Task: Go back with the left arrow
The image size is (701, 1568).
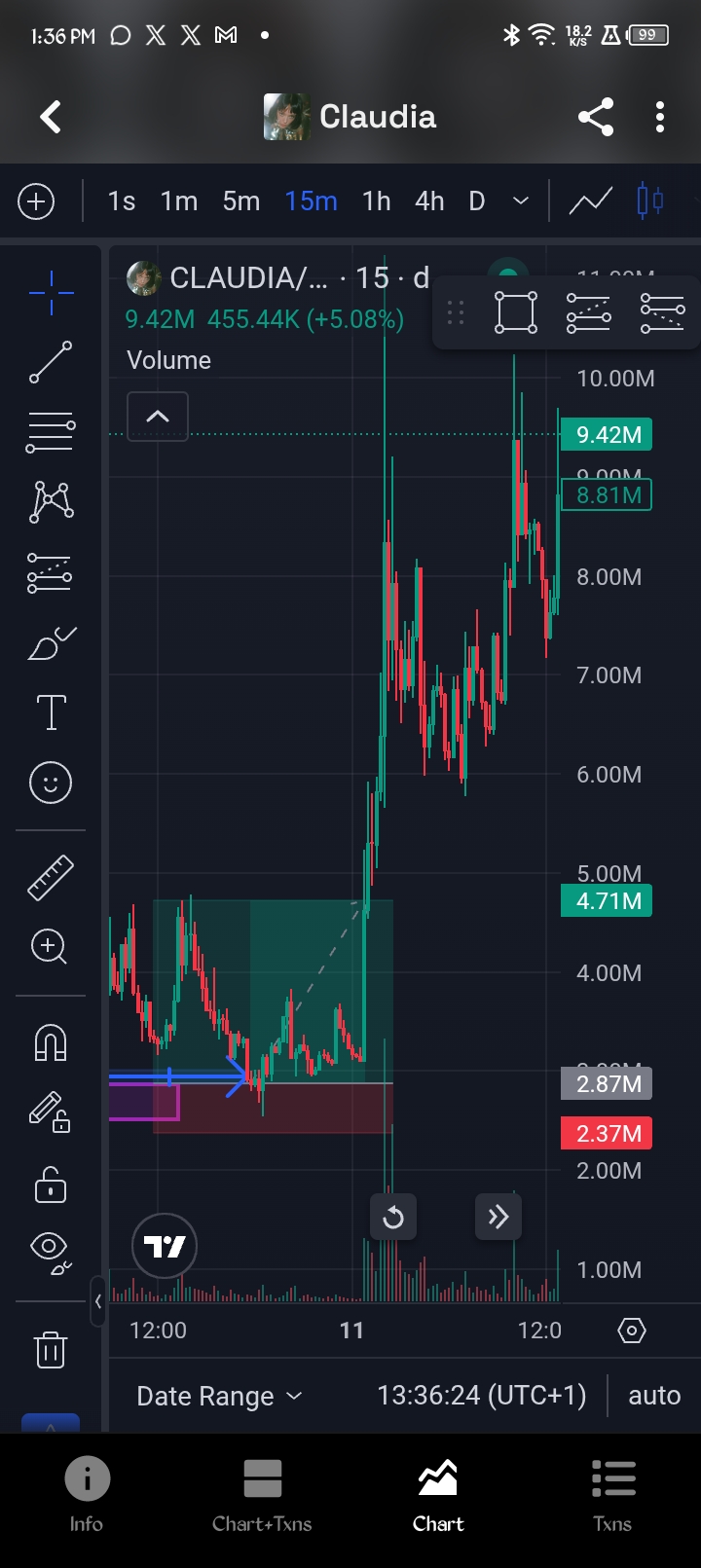Action: 51,117
